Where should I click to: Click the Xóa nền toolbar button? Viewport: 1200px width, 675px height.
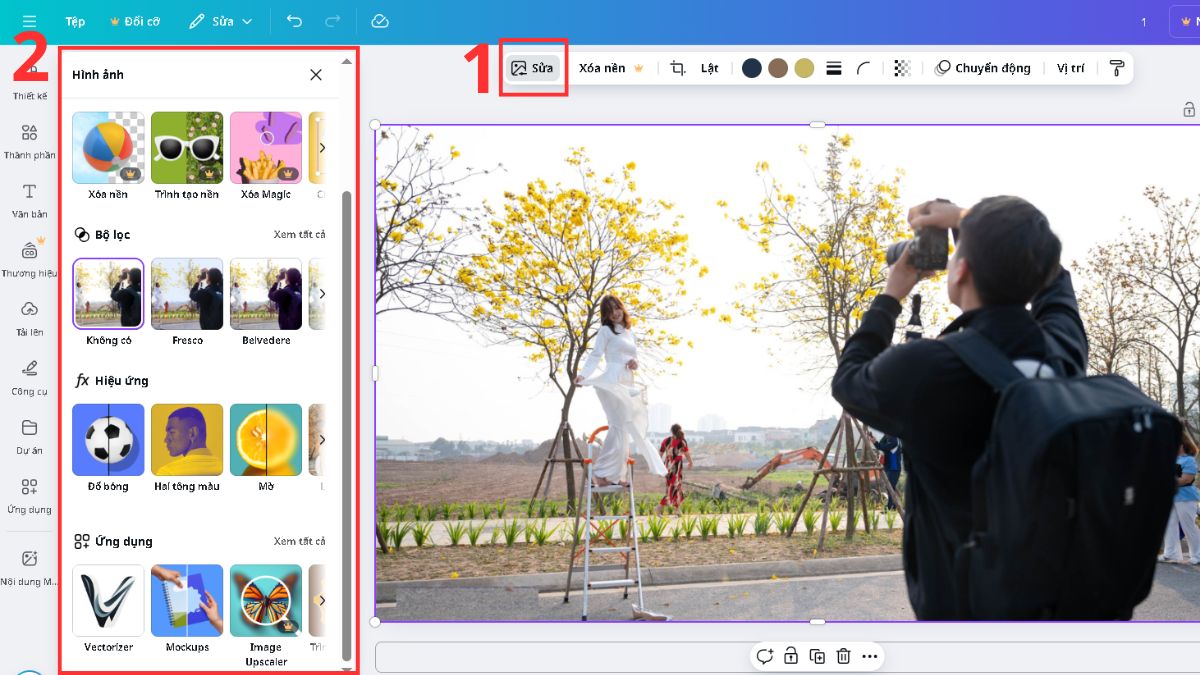(610, 68)
